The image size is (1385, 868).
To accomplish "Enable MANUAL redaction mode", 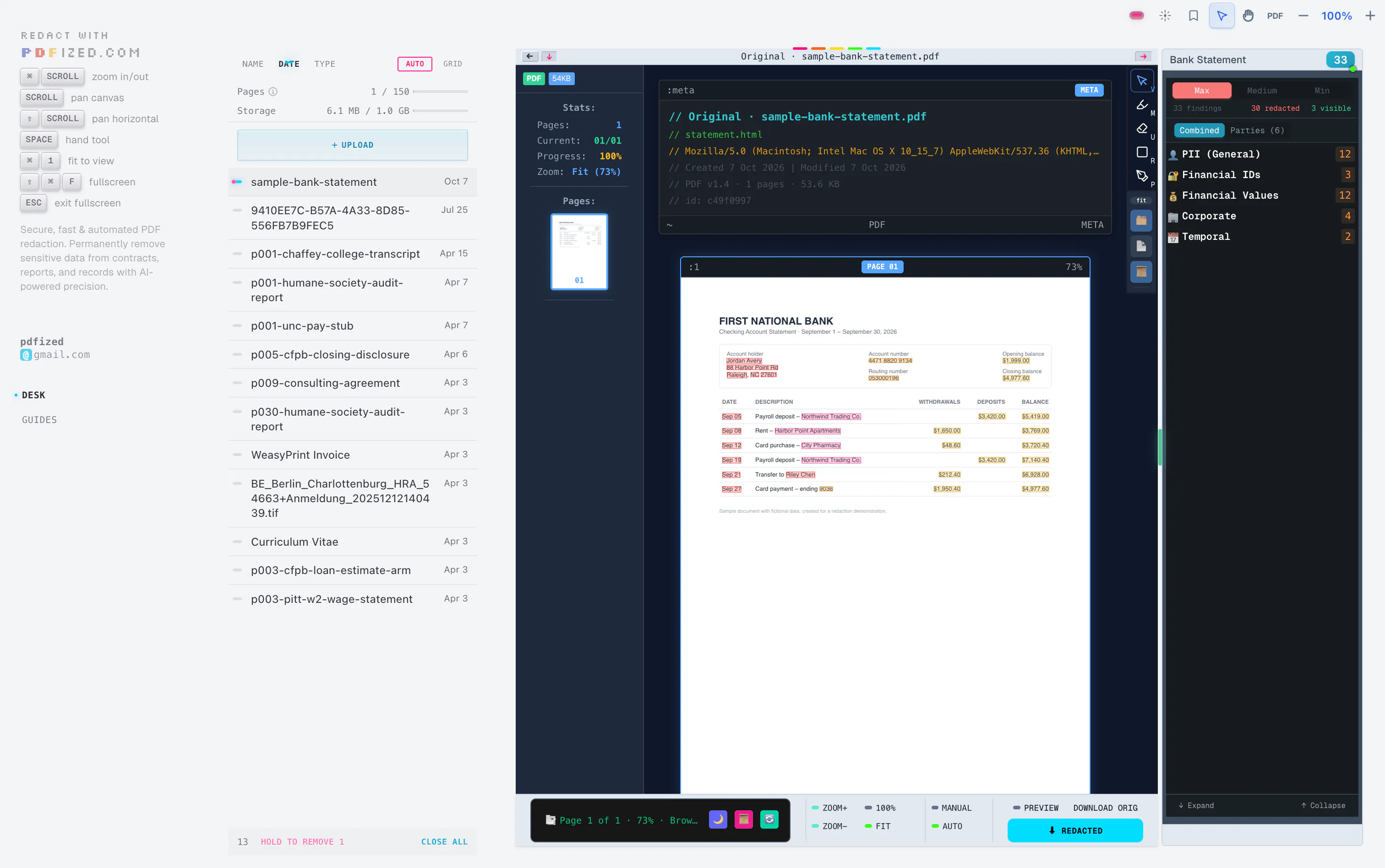I will pos(951,808).
